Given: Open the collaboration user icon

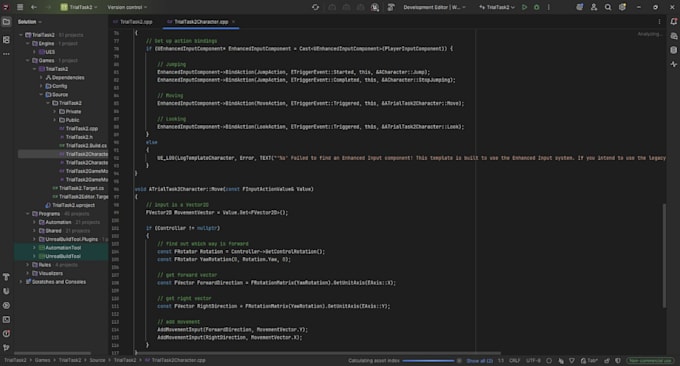Looking at the screenshot, I should [594, 7].
